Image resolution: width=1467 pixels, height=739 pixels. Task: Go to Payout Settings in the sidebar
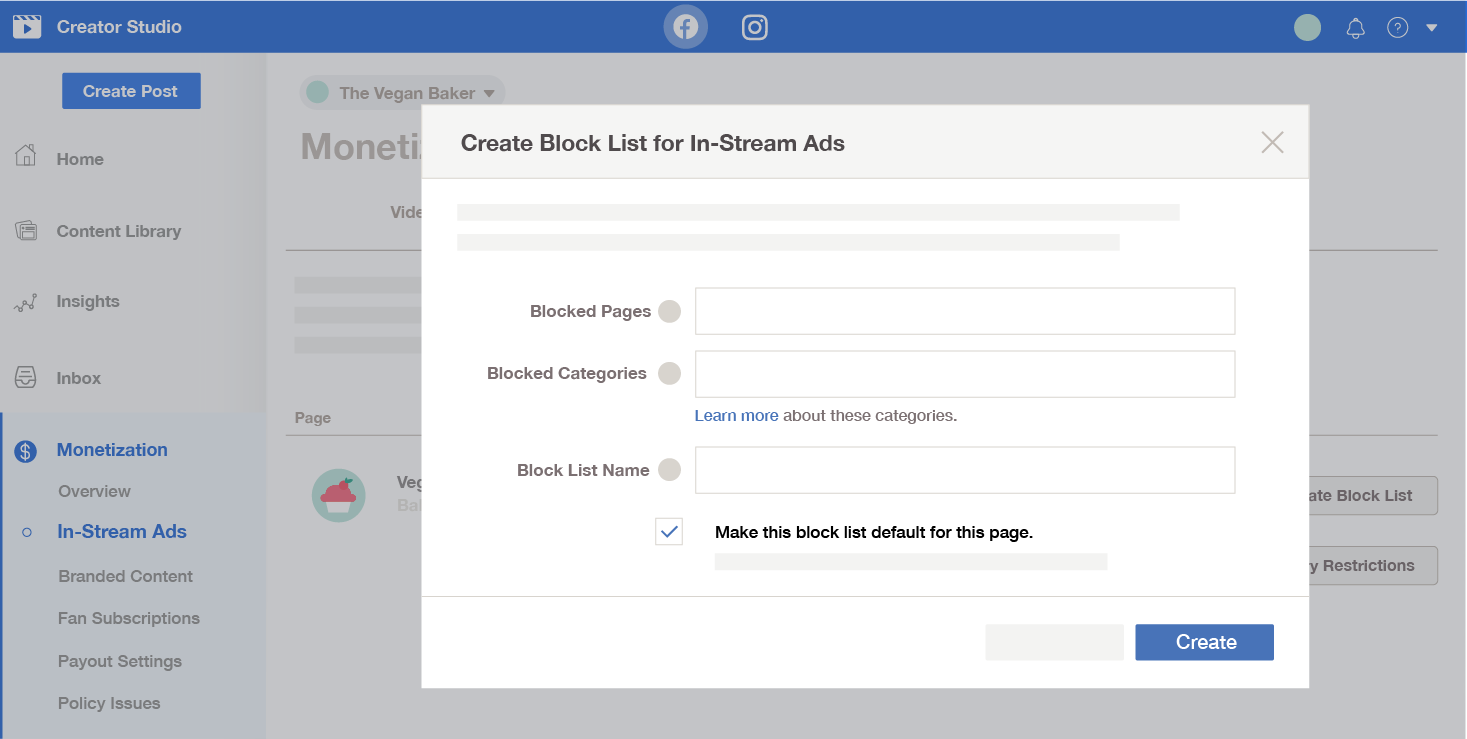point(120,661)
